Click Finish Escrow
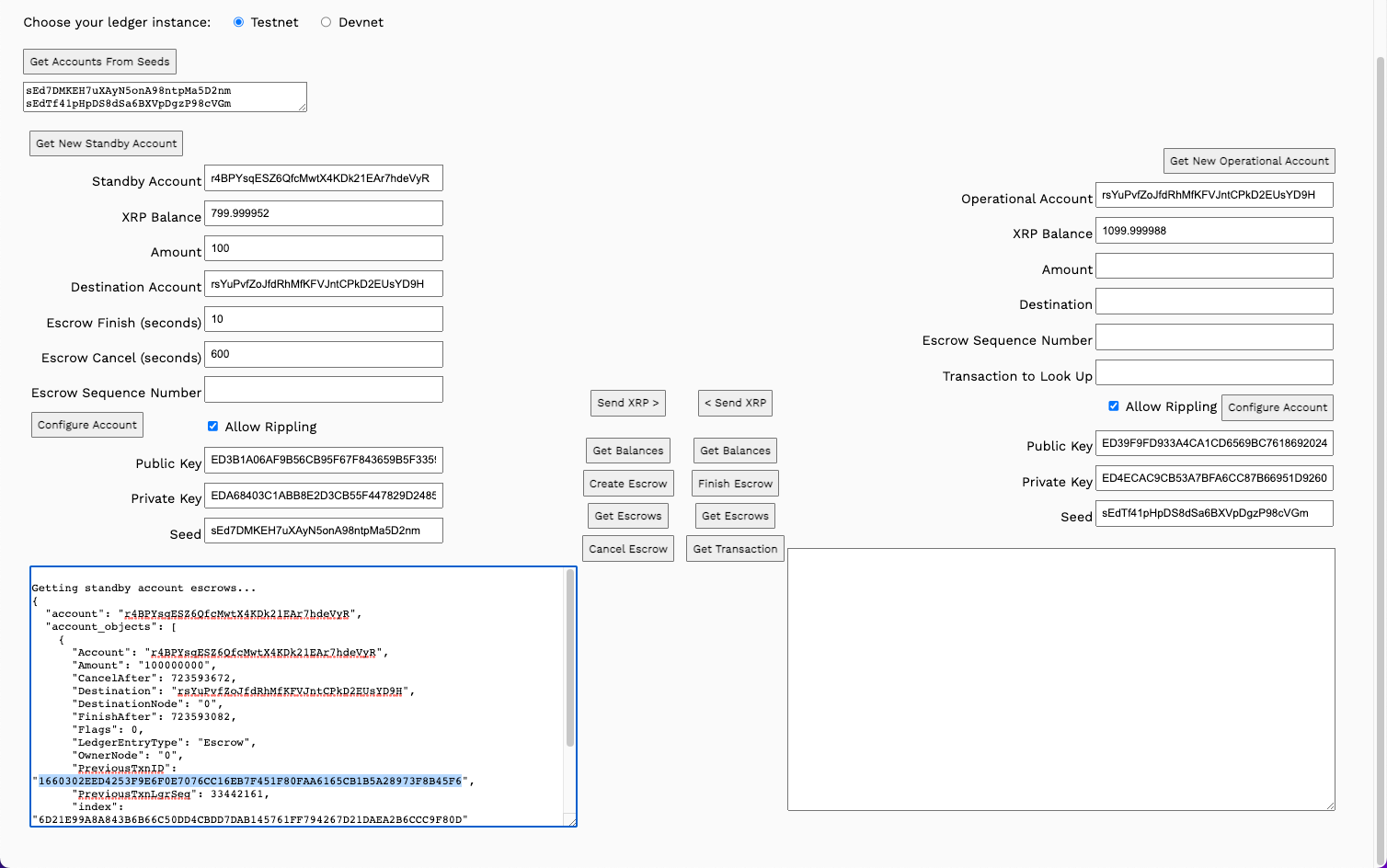 tap(735, 483)
